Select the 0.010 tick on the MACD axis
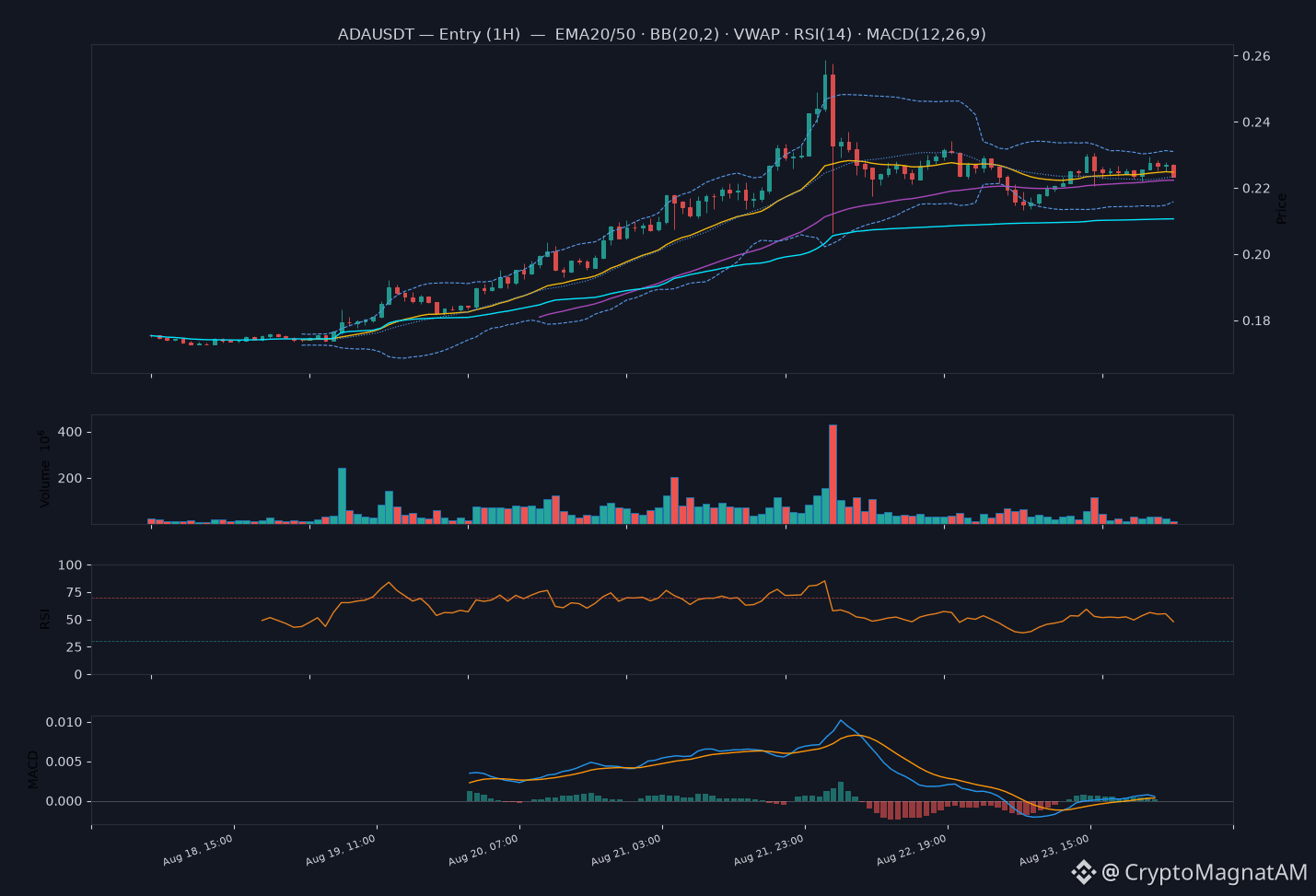The height and width of the screenshot is (896, 1316). tap(64, 722)
